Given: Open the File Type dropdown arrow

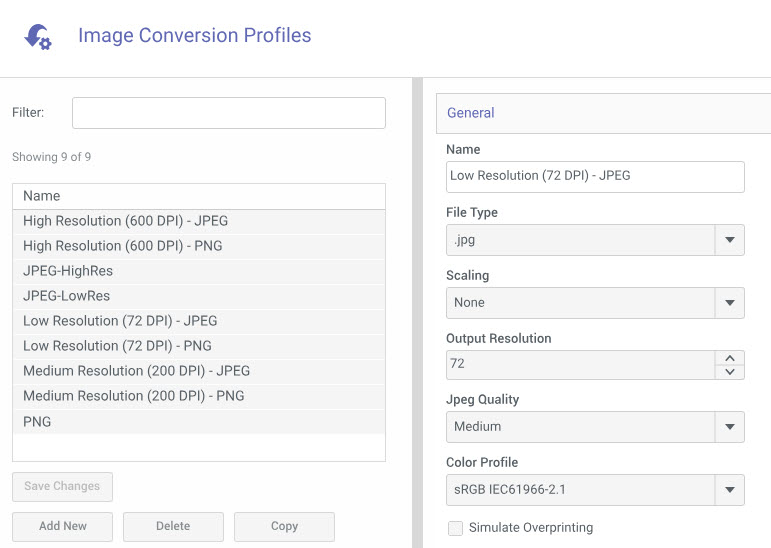Looking at the screenshot, I should coord(730,240).
